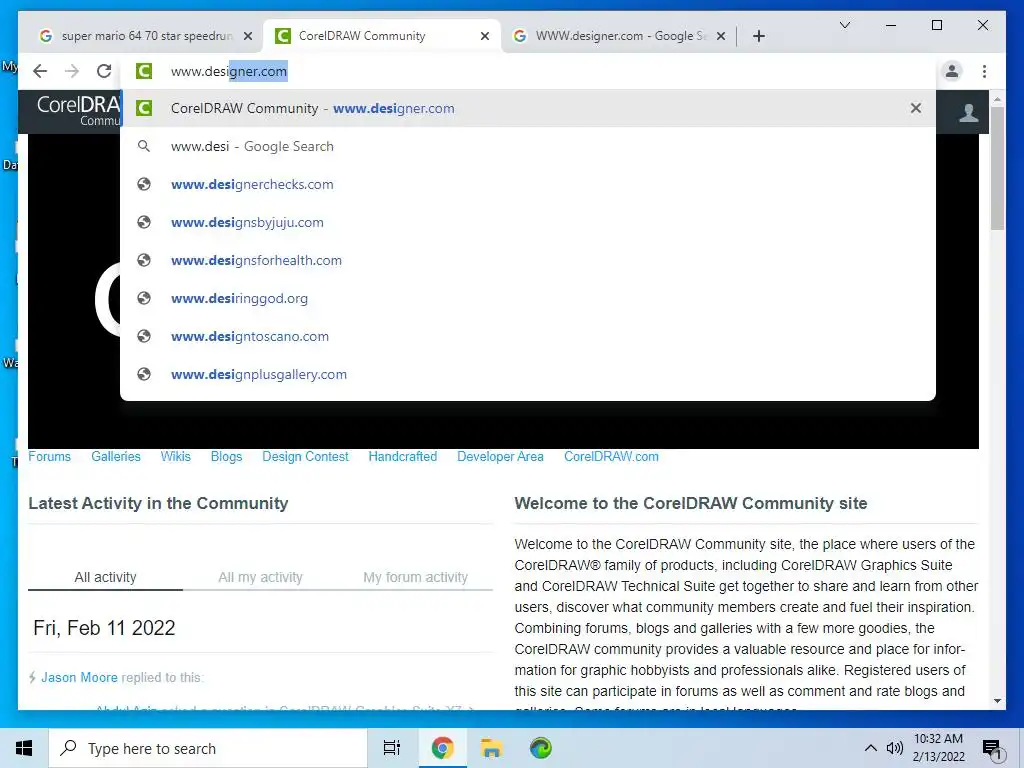Click 'Fri, Feb 11 2022' date heading
This screenshot has height=768, width=1024.
coord(104,628)
